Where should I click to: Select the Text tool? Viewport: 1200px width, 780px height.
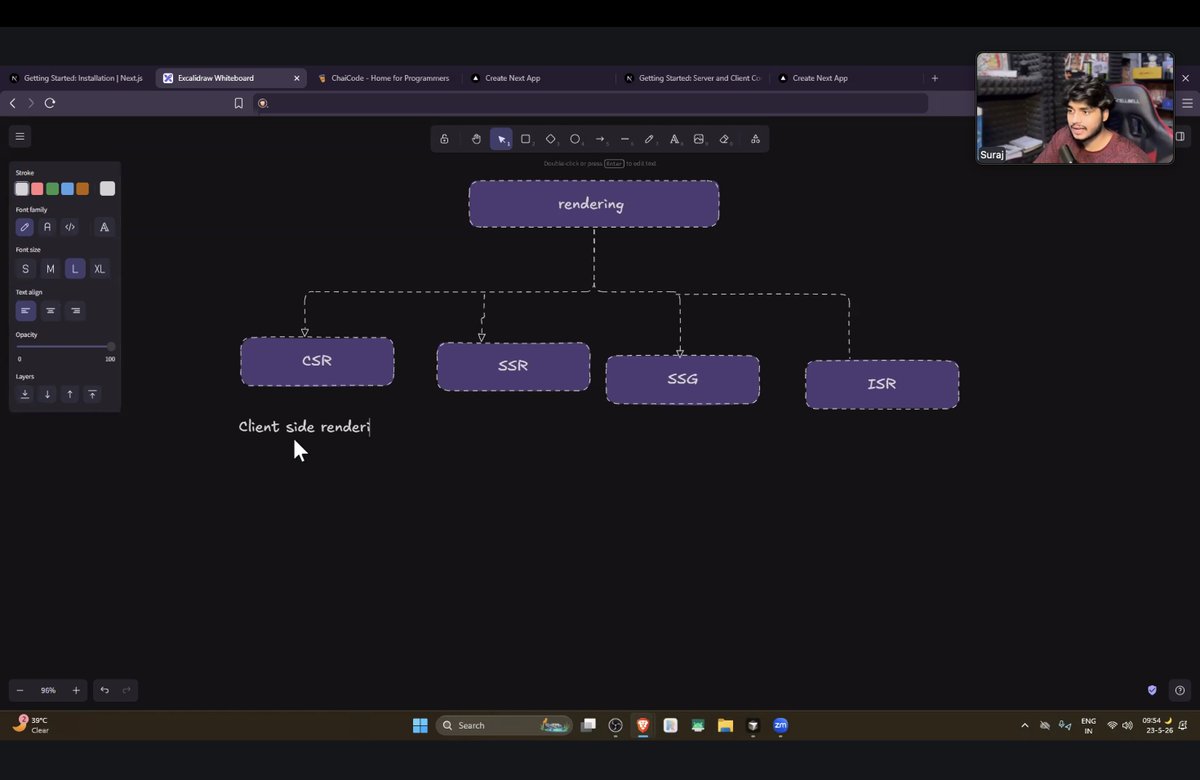point(674,139)
